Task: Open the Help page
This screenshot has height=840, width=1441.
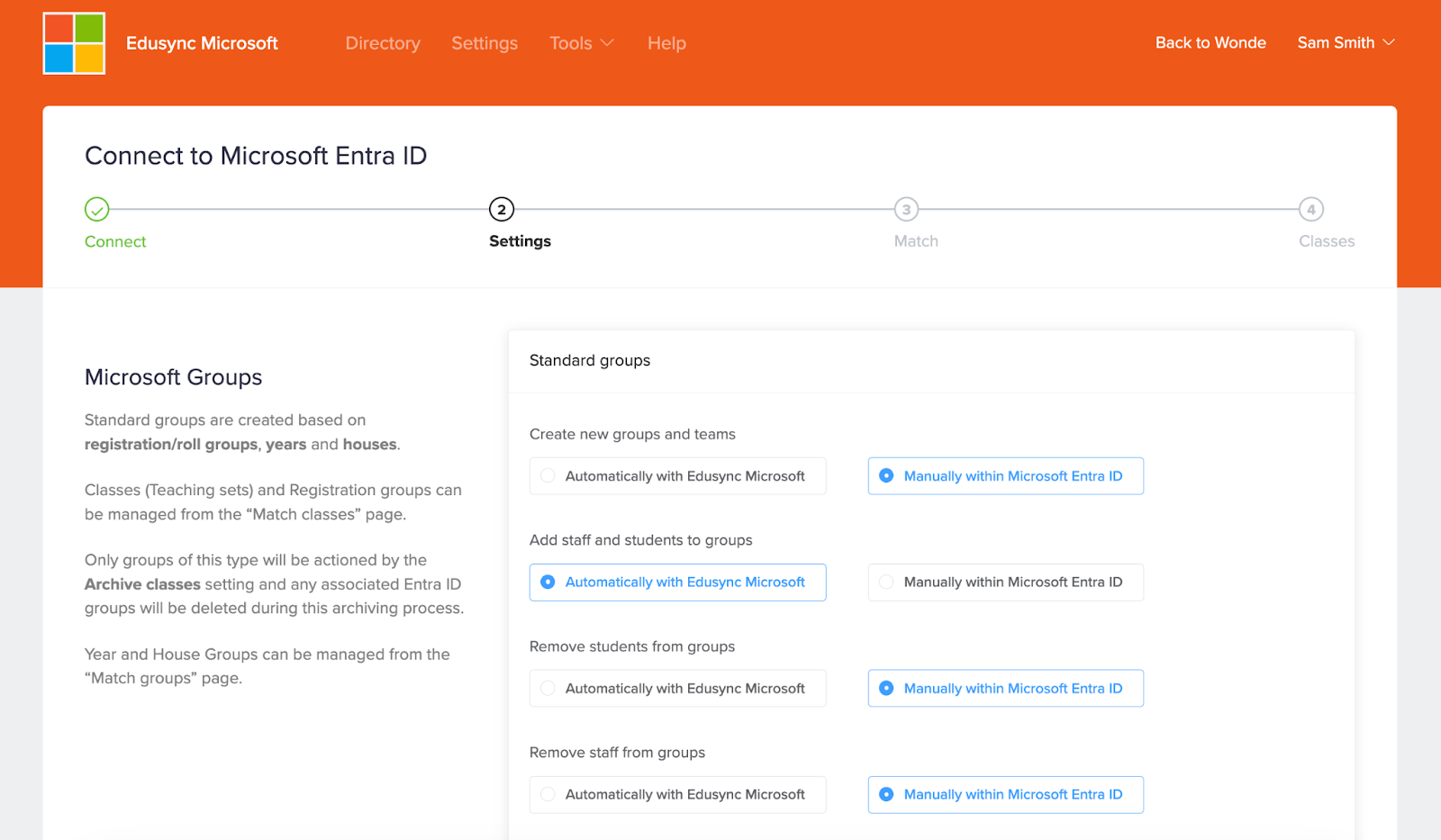Action: point(666,43)
